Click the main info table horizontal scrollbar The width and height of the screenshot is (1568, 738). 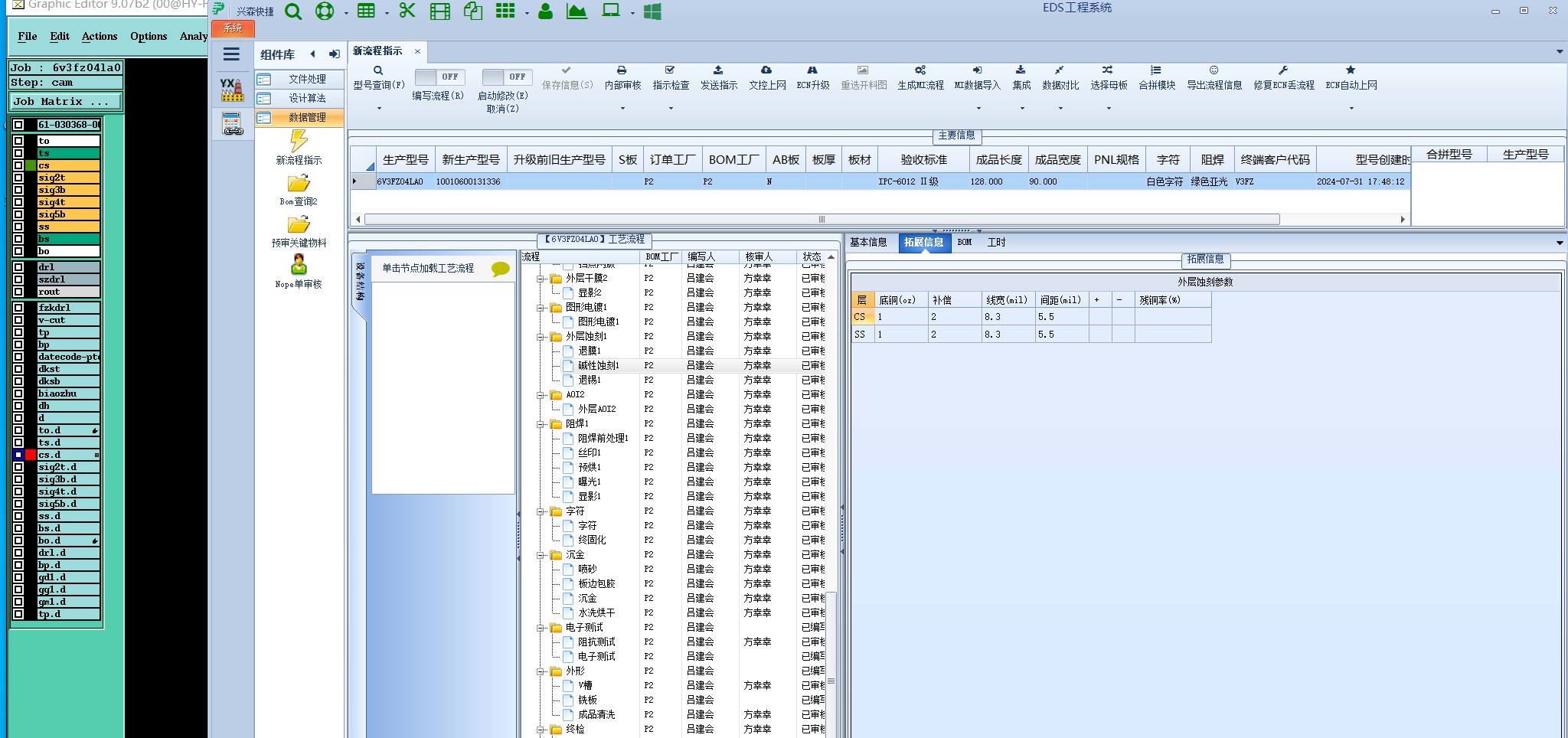tap(822, 220)
